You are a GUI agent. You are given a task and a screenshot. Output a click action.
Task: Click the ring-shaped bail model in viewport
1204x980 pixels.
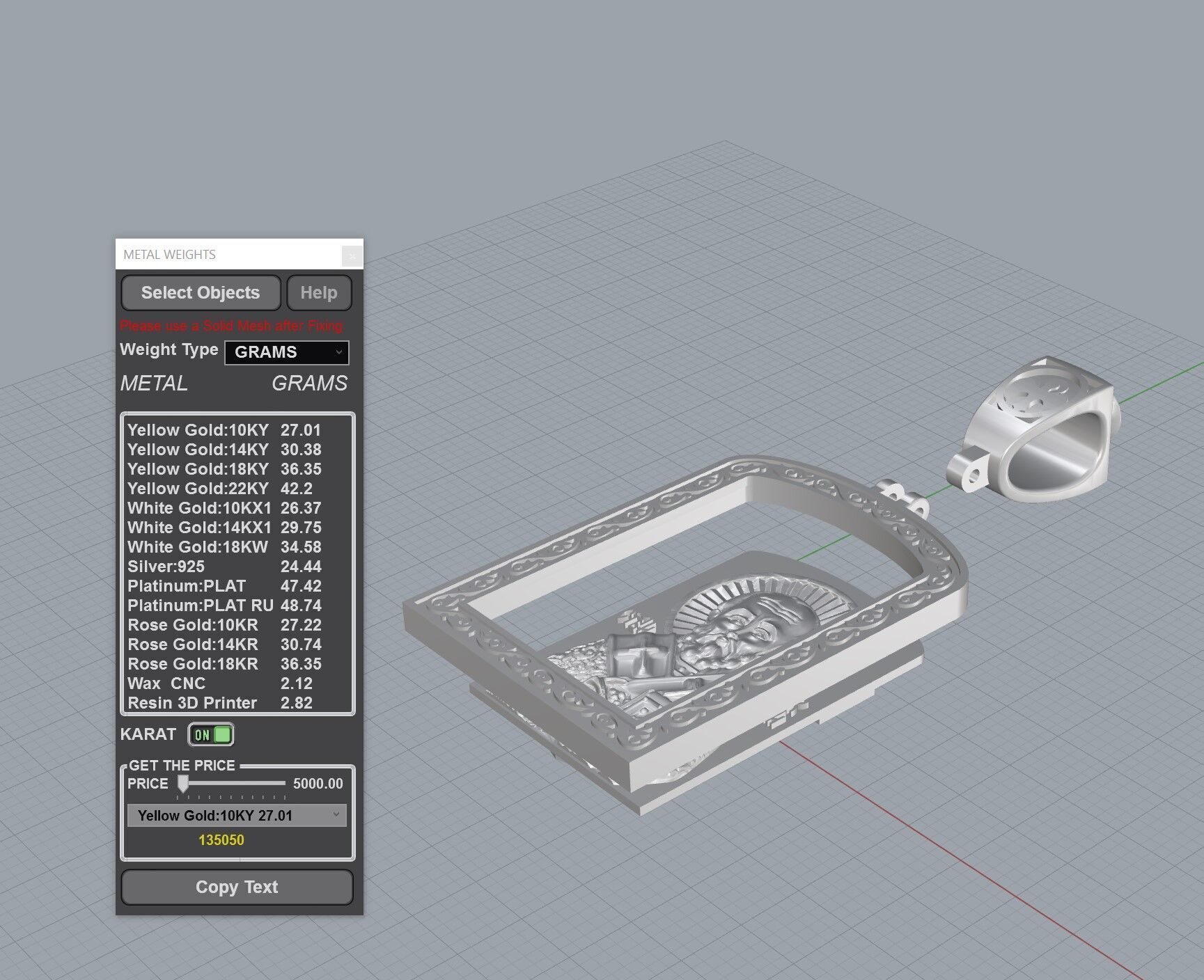pos(1033,429)
